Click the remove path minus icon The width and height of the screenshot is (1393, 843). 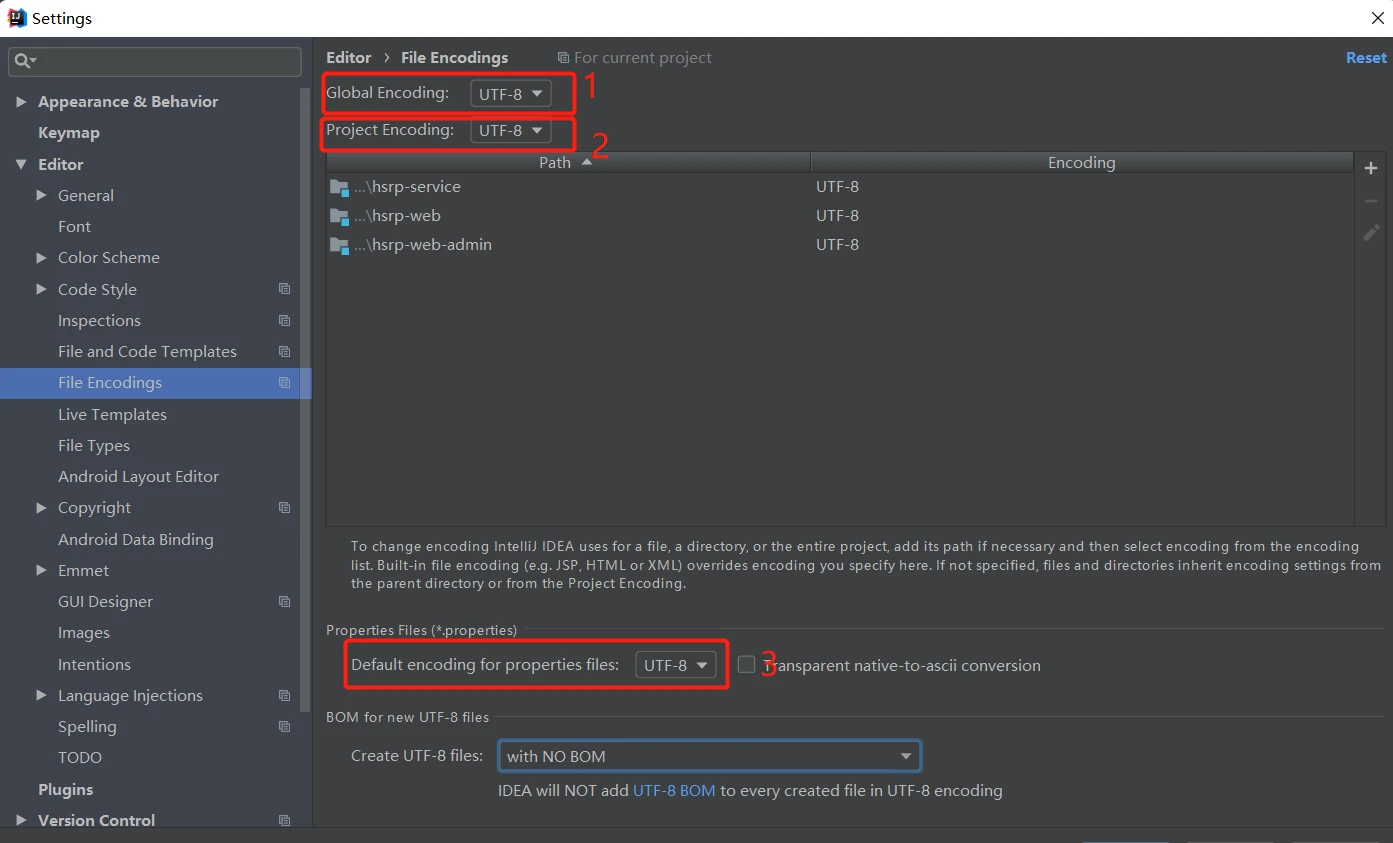(x=1371, y=201)
